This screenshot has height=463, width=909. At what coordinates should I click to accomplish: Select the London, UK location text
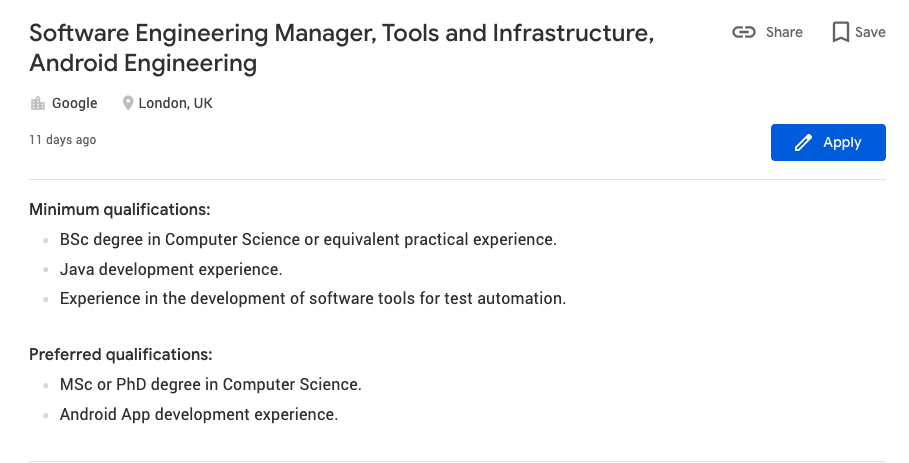point(175,103)
